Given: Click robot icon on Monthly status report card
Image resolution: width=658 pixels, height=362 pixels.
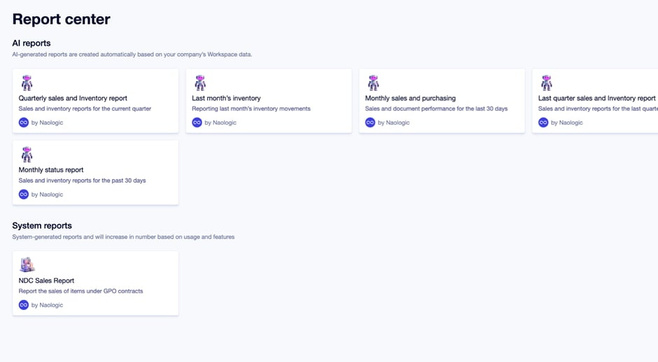Looking at the screenshot, I should click(x=27, y=155).
